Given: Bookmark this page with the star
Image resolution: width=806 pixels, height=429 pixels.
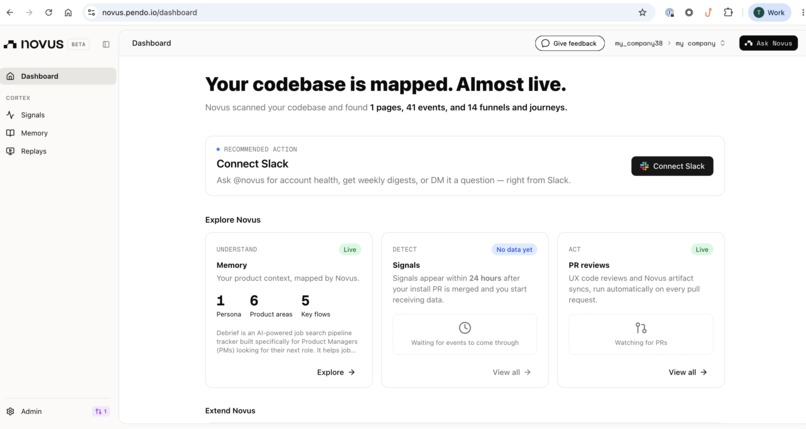Looking at the screenshot, I should 643,12.
